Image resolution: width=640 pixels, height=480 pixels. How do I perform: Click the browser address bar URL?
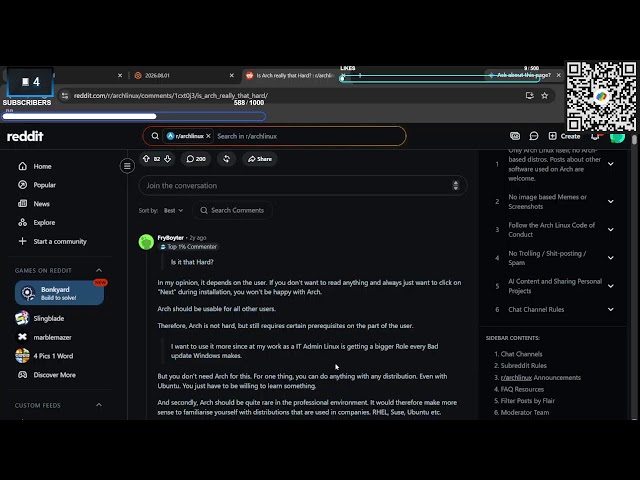171,96
